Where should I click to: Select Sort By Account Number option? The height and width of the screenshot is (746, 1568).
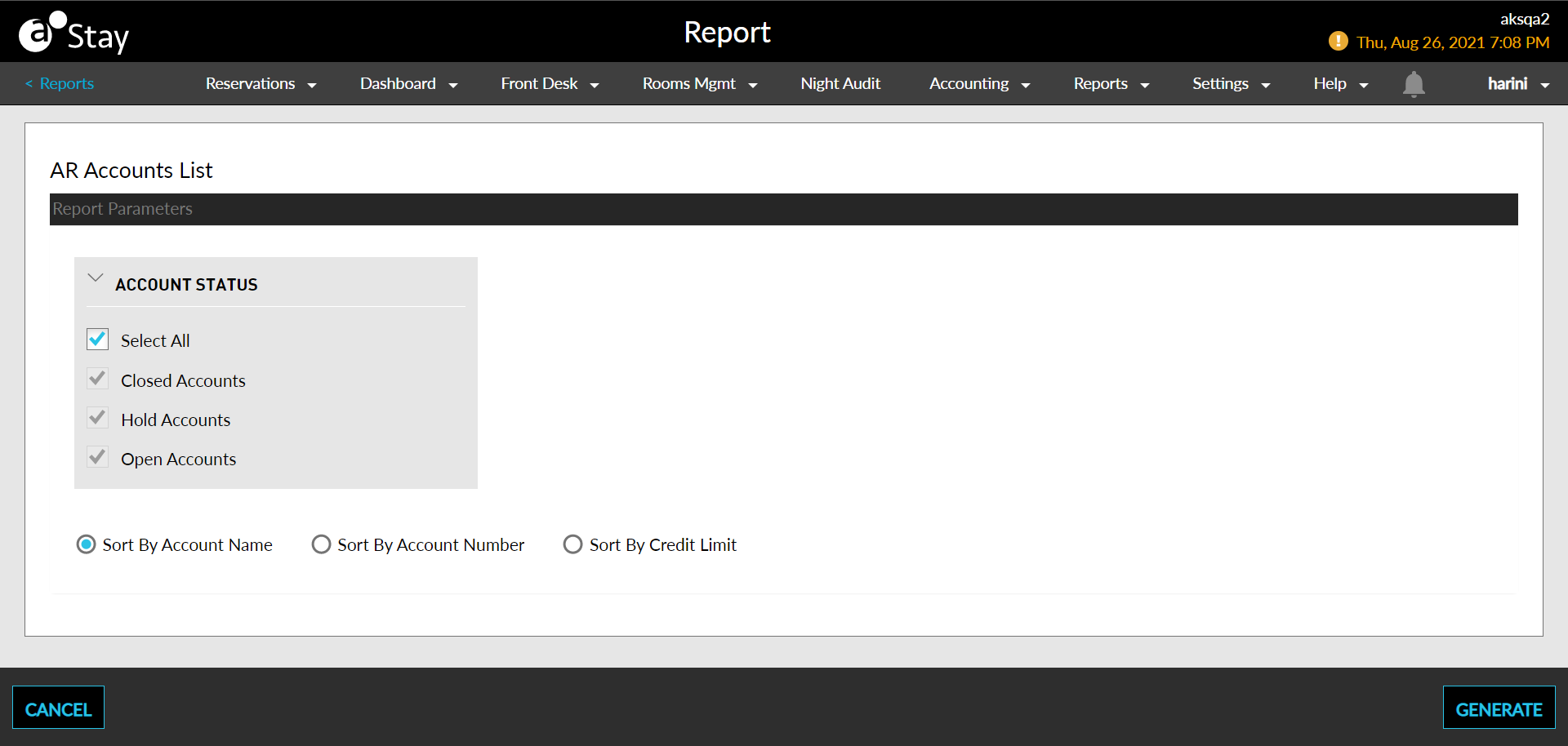(322, 544)
